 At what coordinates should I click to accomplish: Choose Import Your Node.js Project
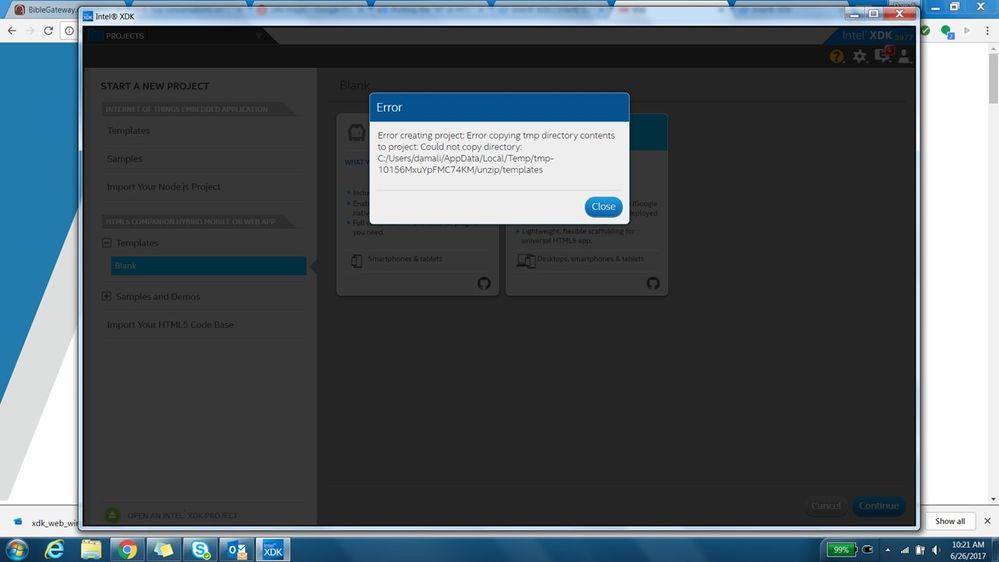(x=164, y=187)
